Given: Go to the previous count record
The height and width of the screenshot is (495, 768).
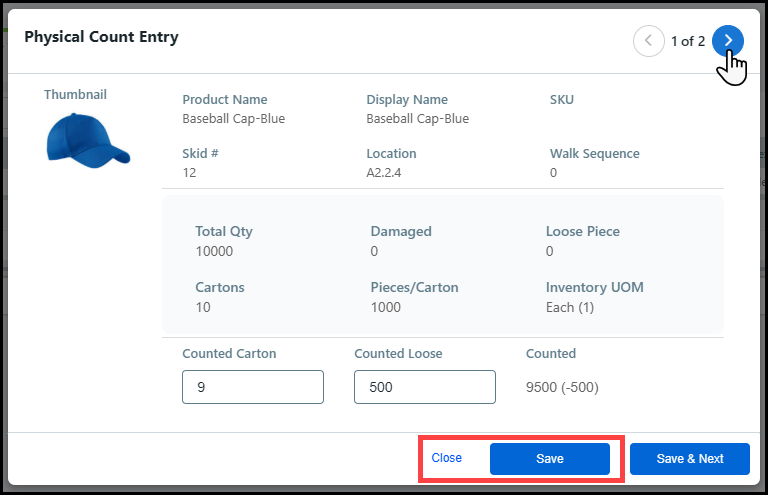Looking at the screenshot, I should point(649,41).
